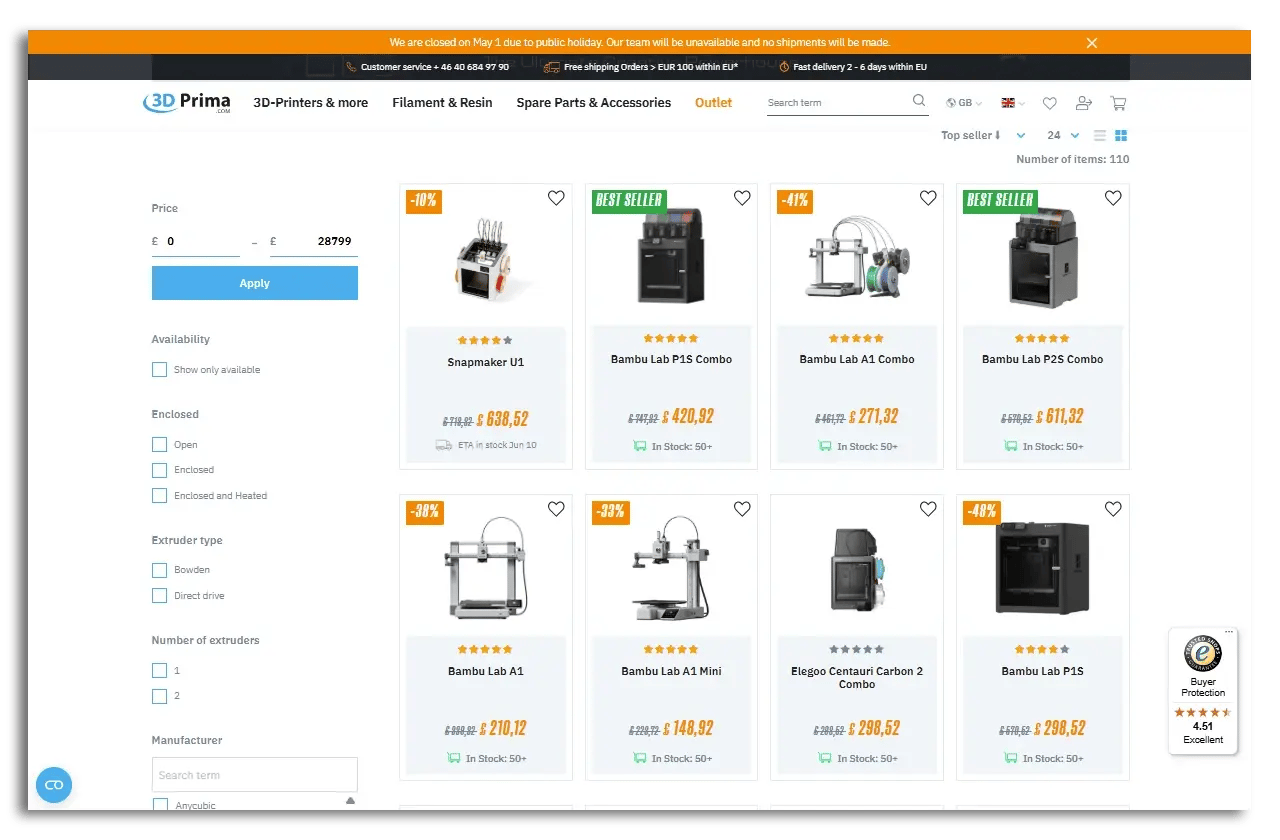Switch to list view layout icon
Image resolution: width=1280 pixels, height=840 pixels.
[x=1100, y=136]
